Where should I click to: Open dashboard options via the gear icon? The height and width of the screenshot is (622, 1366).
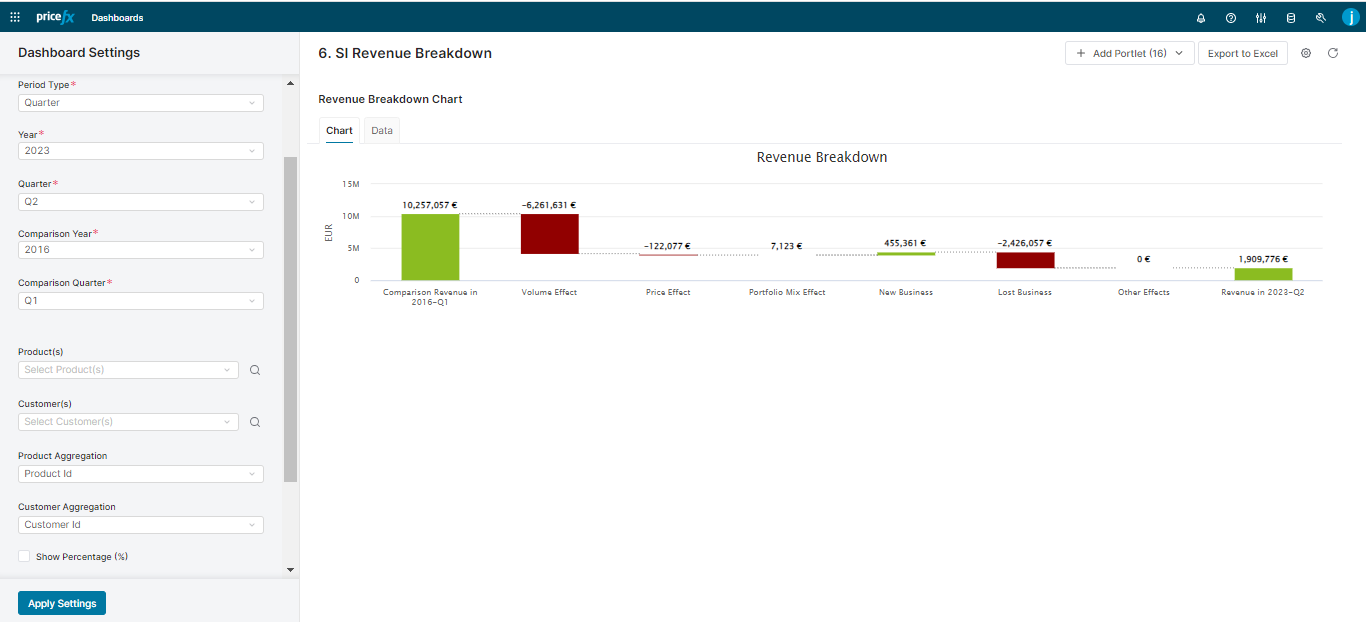[1306, 53]
